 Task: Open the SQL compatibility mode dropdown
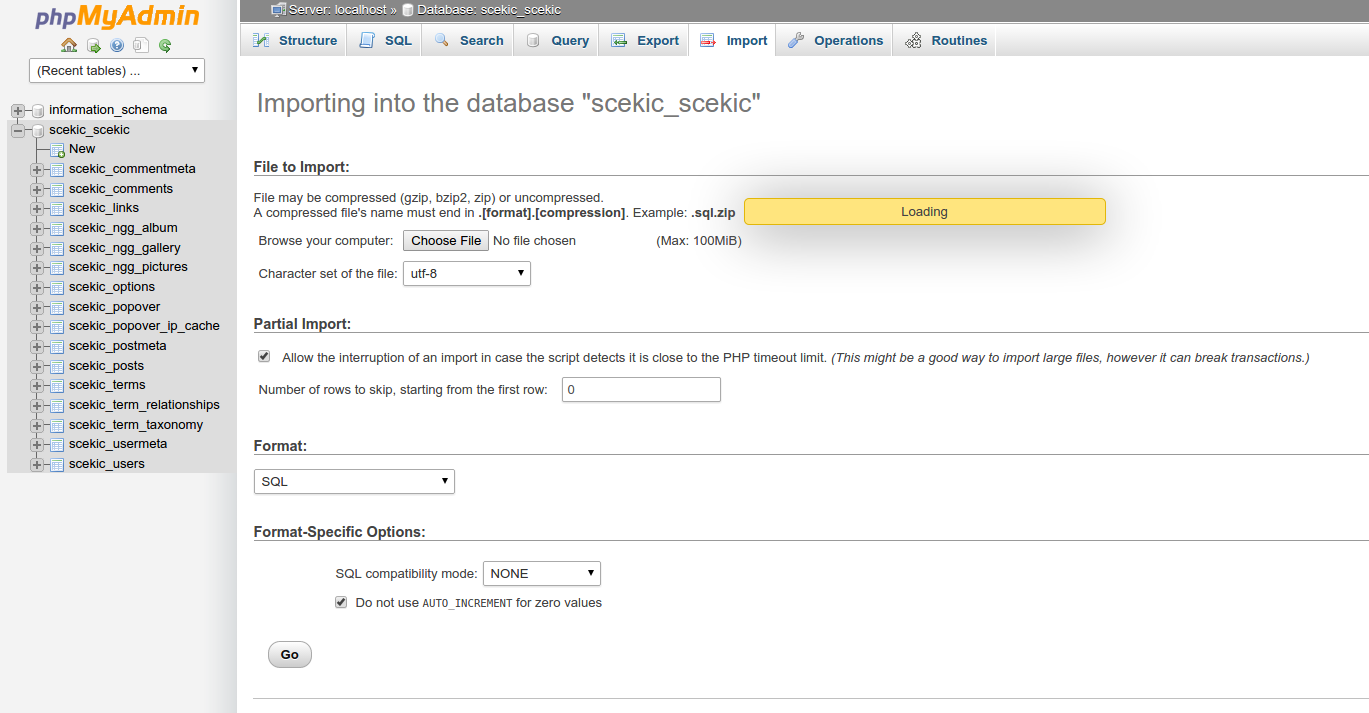(x=541, y=573)
